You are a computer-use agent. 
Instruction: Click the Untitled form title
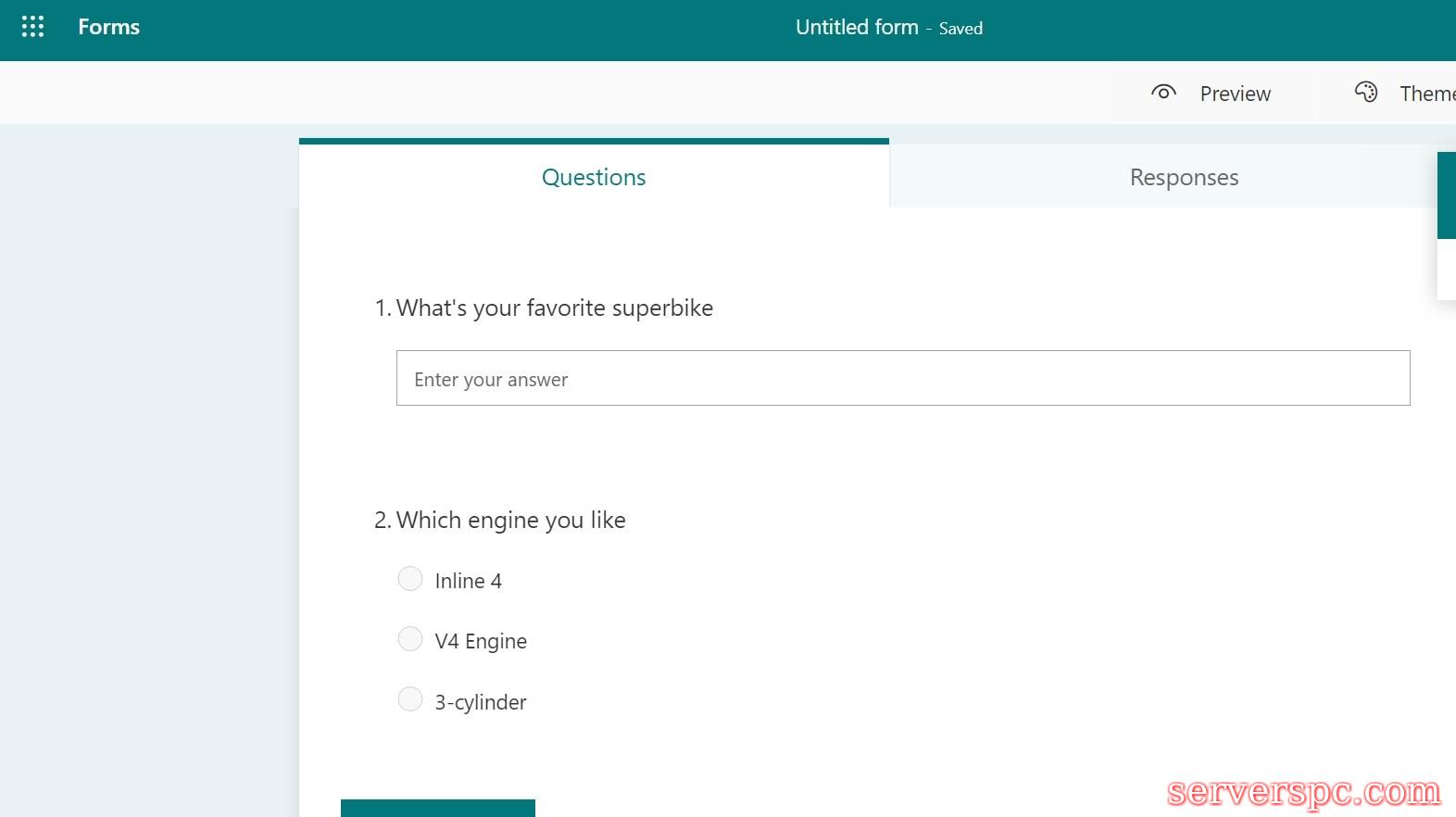pos(857,28)
